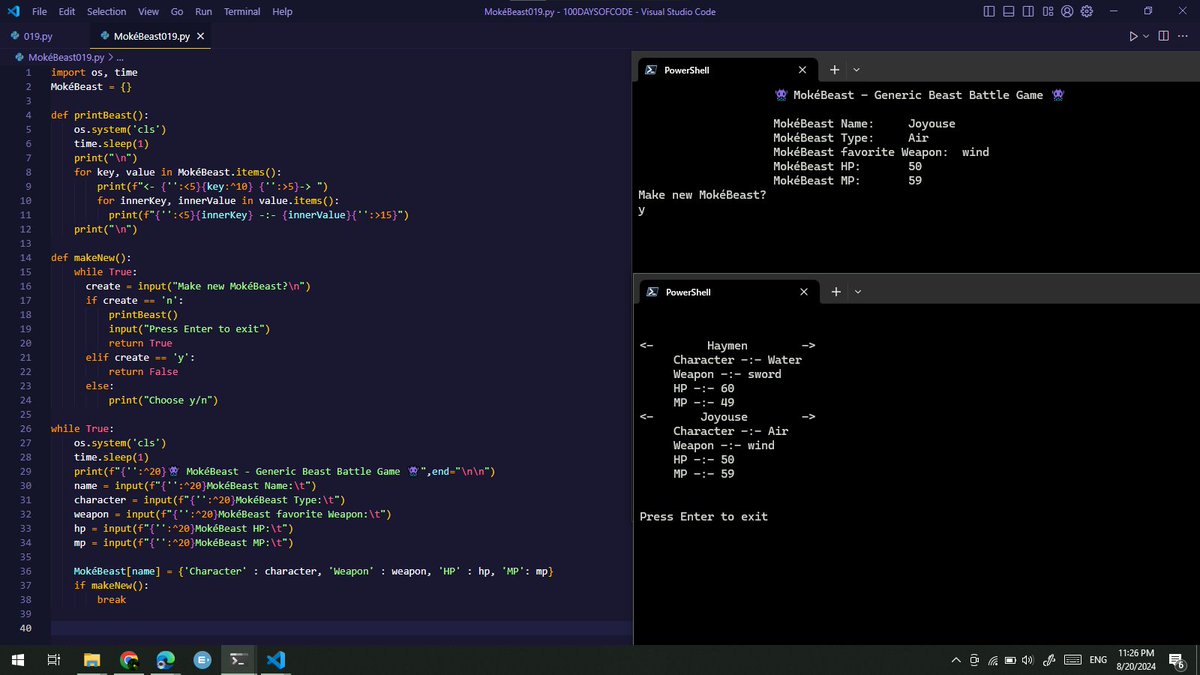Switch to the 019.py editor tab
The height and width of the screenshot is (675, 1200).
[x=38, y=36]
